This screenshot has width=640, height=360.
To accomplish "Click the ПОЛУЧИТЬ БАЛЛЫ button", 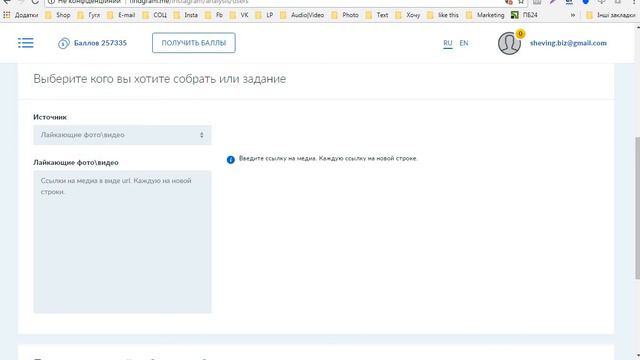I will [194, 43].
